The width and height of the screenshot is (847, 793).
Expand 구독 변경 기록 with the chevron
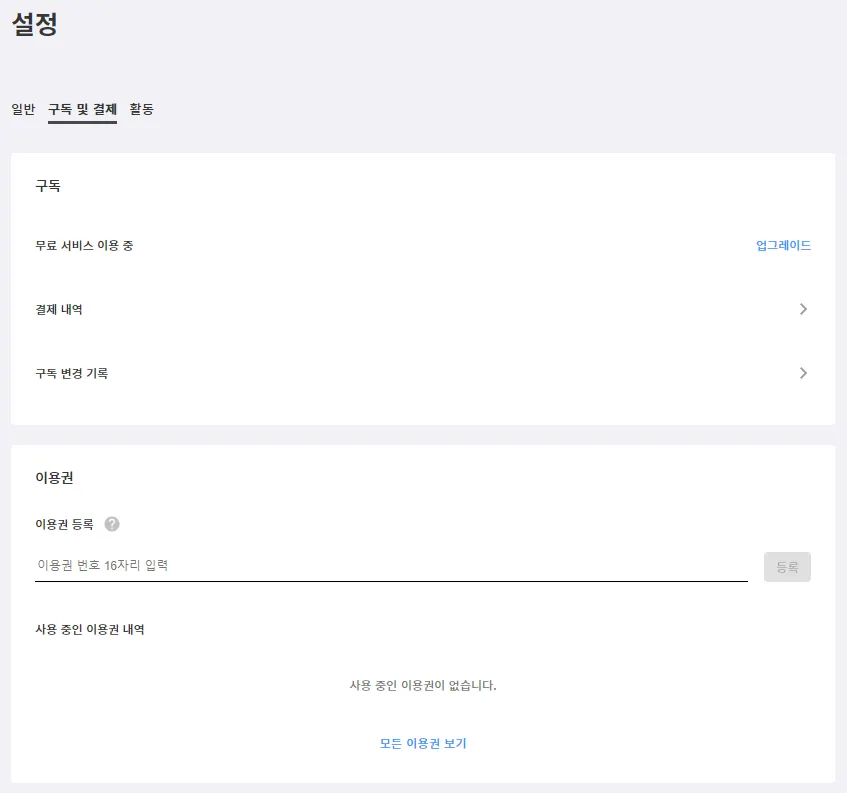803,373
